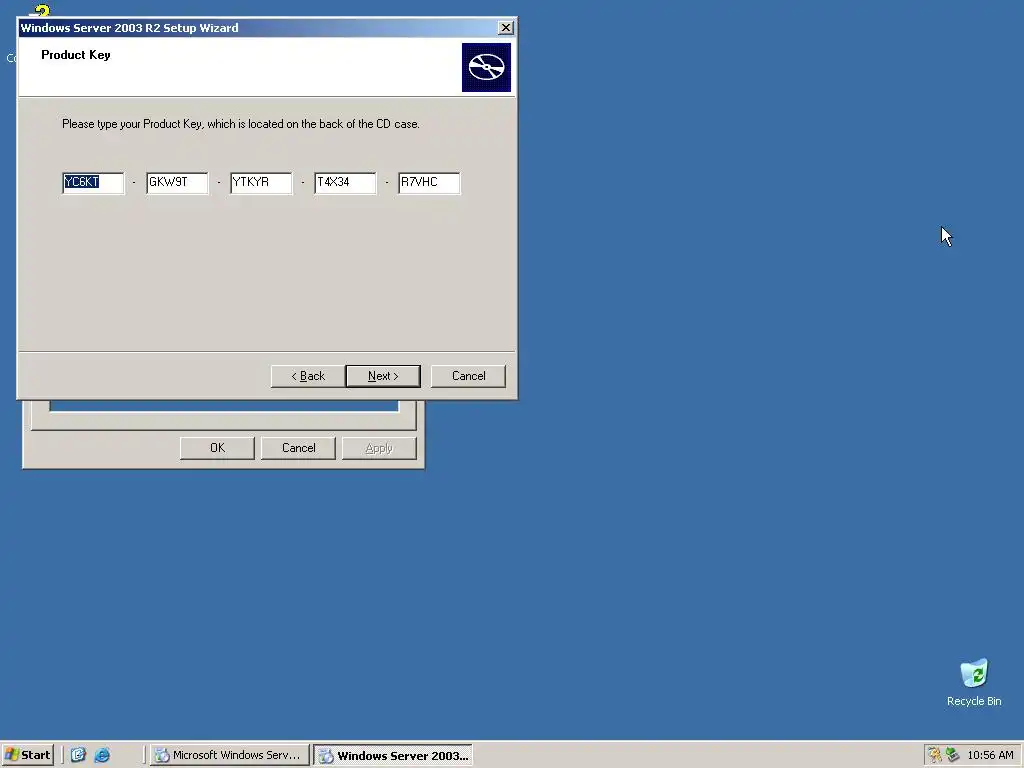
Task: Click fifth product key field R7VHC
Action: tap(429, 183)
